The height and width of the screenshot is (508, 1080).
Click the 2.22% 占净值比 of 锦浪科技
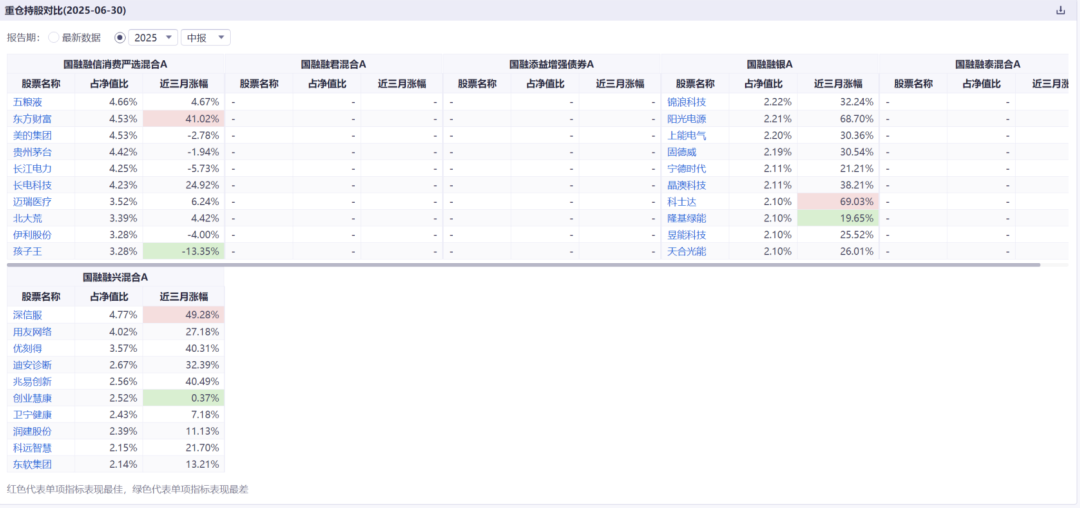click(778, 102)
